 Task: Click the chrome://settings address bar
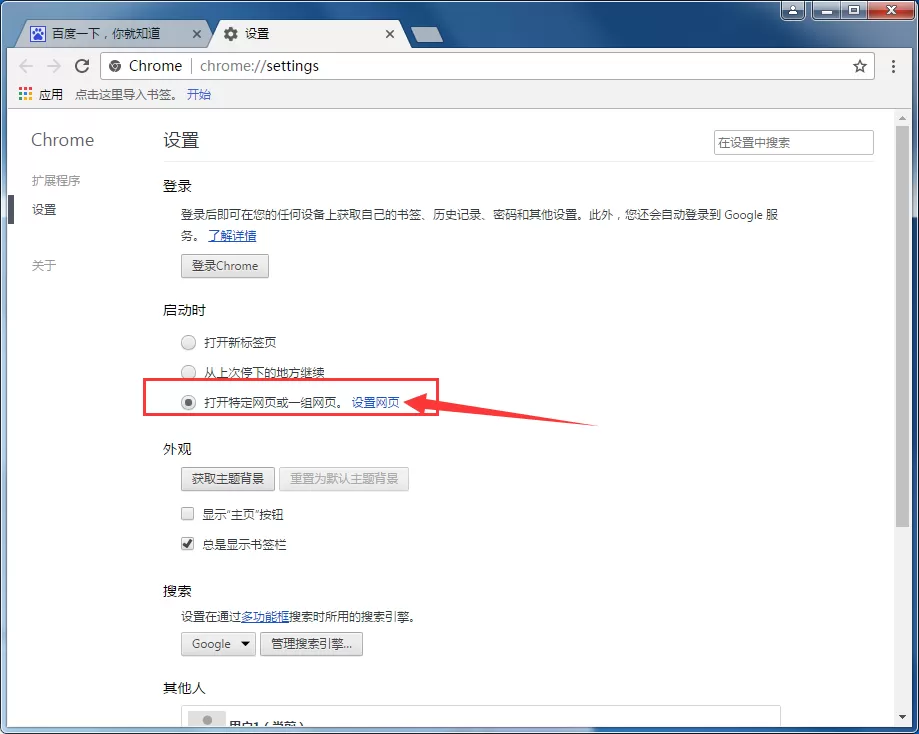click(x=486, y=66)
